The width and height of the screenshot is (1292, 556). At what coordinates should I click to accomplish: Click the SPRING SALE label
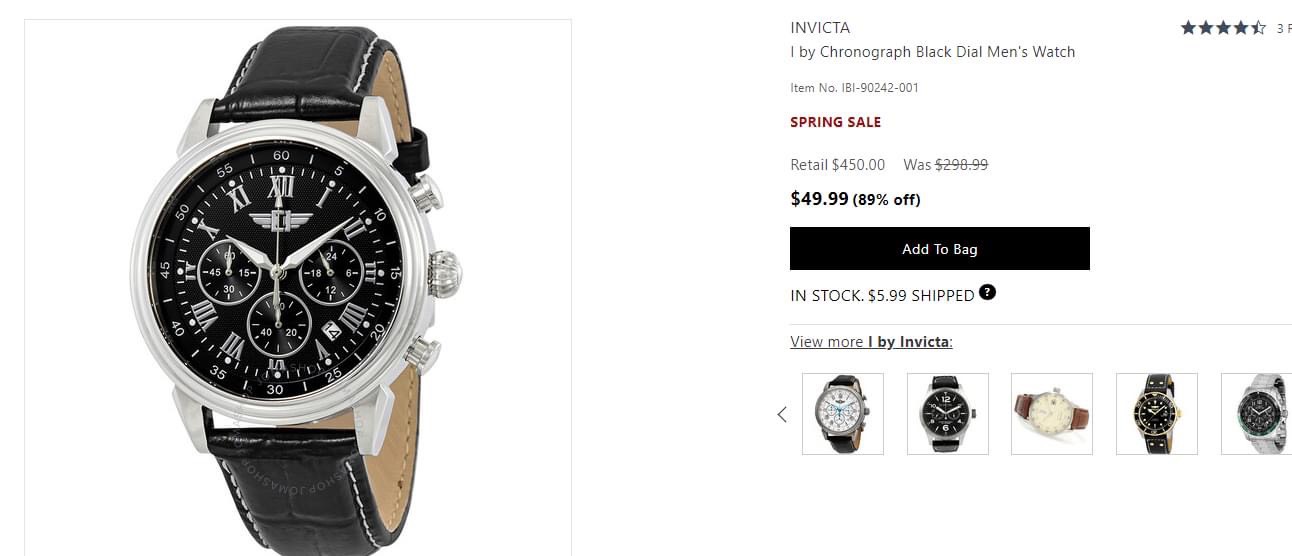(835, 122)
